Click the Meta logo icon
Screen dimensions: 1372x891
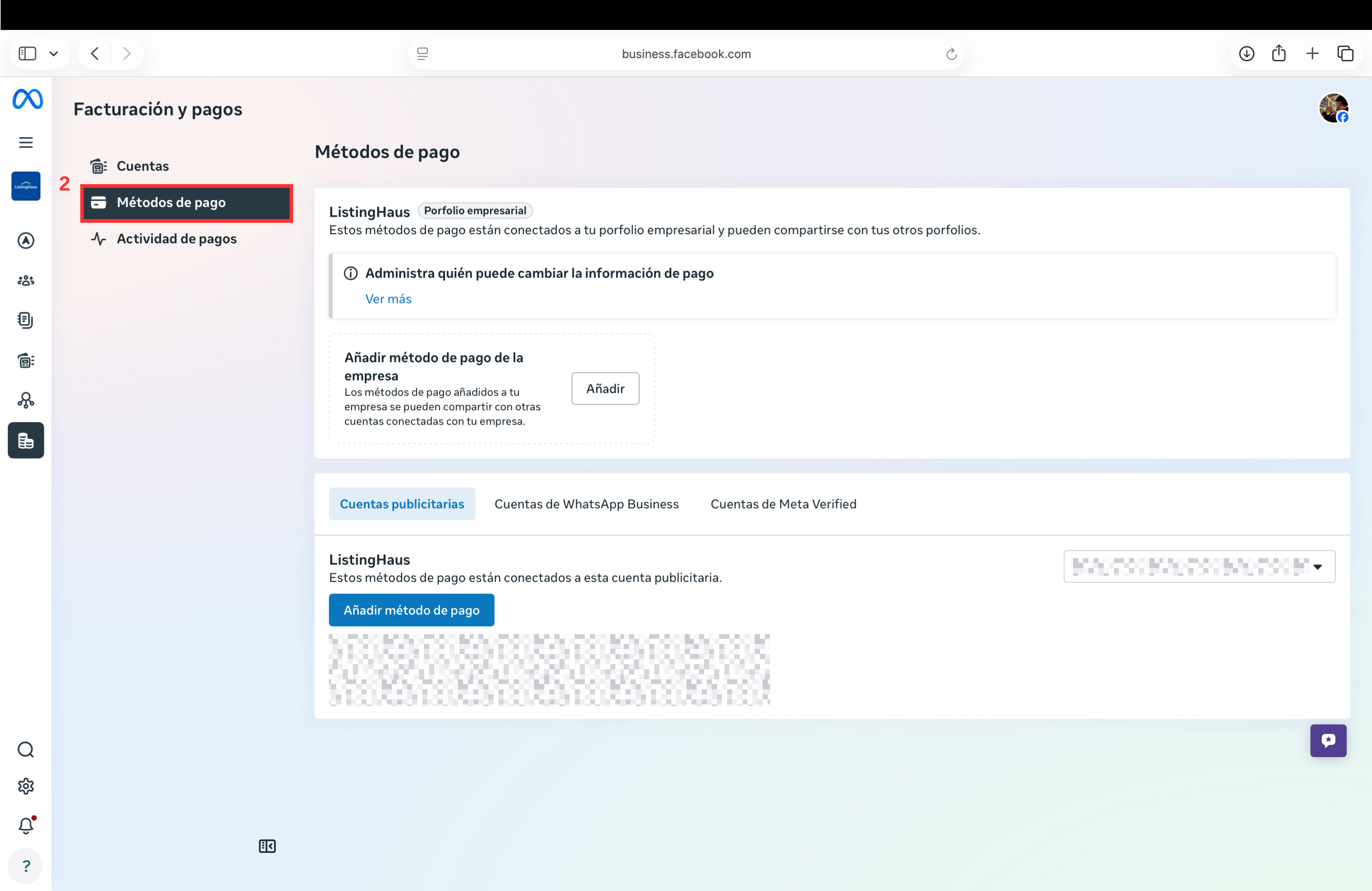(27, 99)
